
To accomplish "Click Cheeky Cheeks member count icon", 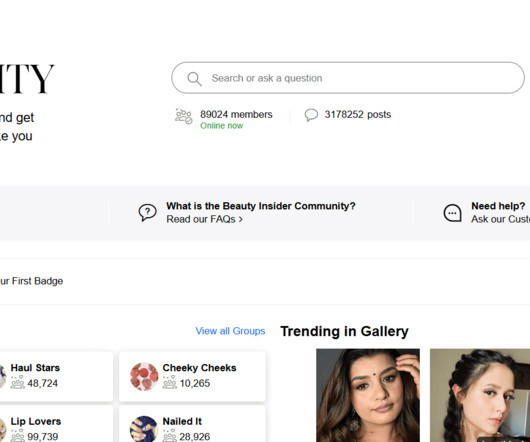I will (169, 382).
